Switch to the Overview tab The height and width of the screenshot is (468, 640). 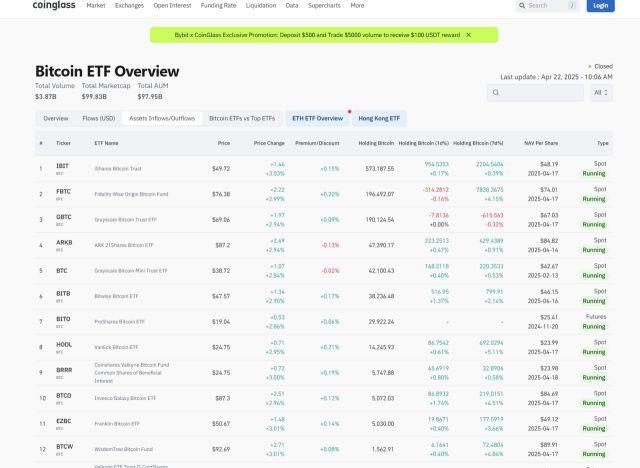[55, 118]
